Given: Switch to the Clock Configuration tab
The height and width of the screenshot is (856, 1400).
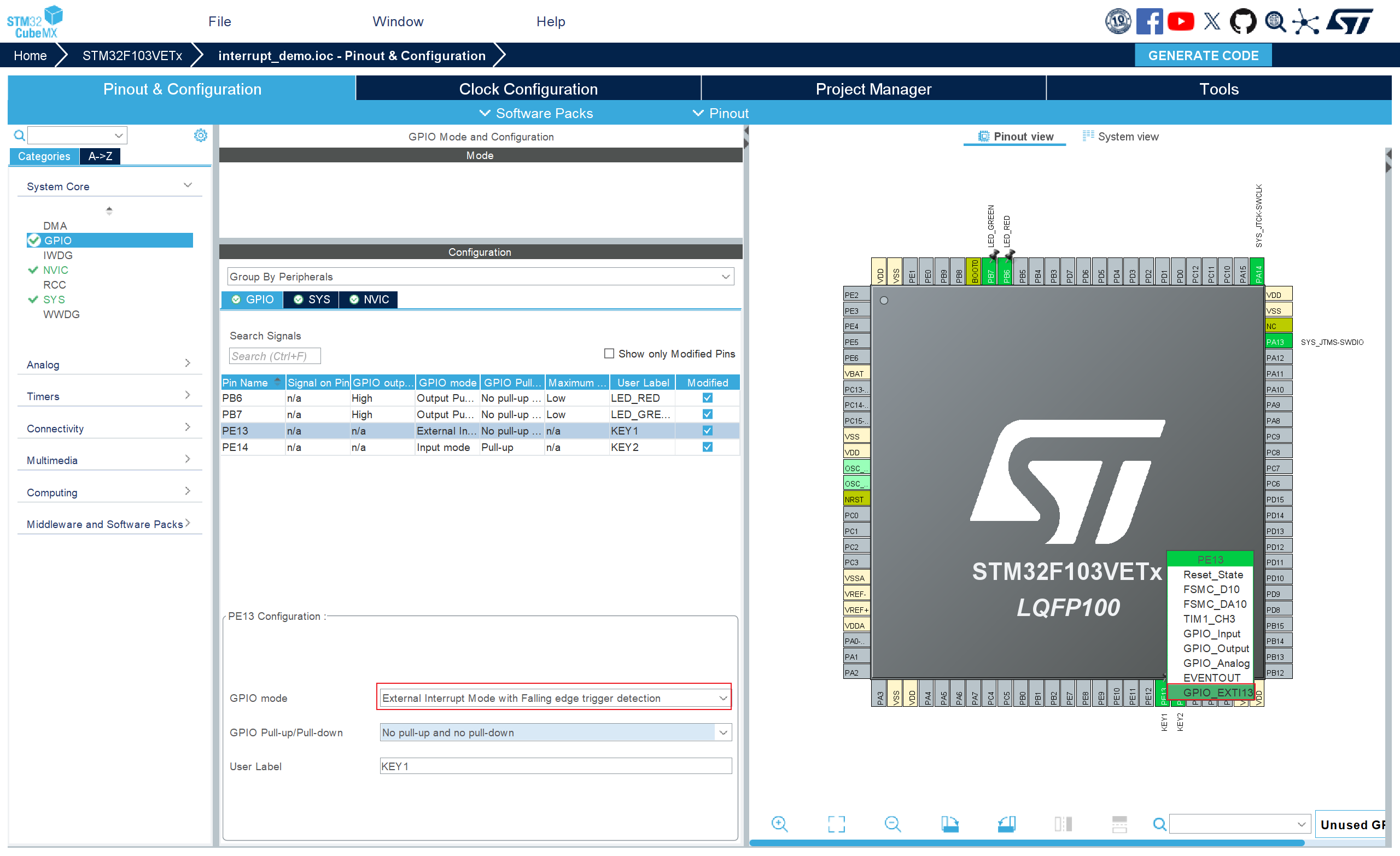Looking at the screenshot, I should coord(528,89).
